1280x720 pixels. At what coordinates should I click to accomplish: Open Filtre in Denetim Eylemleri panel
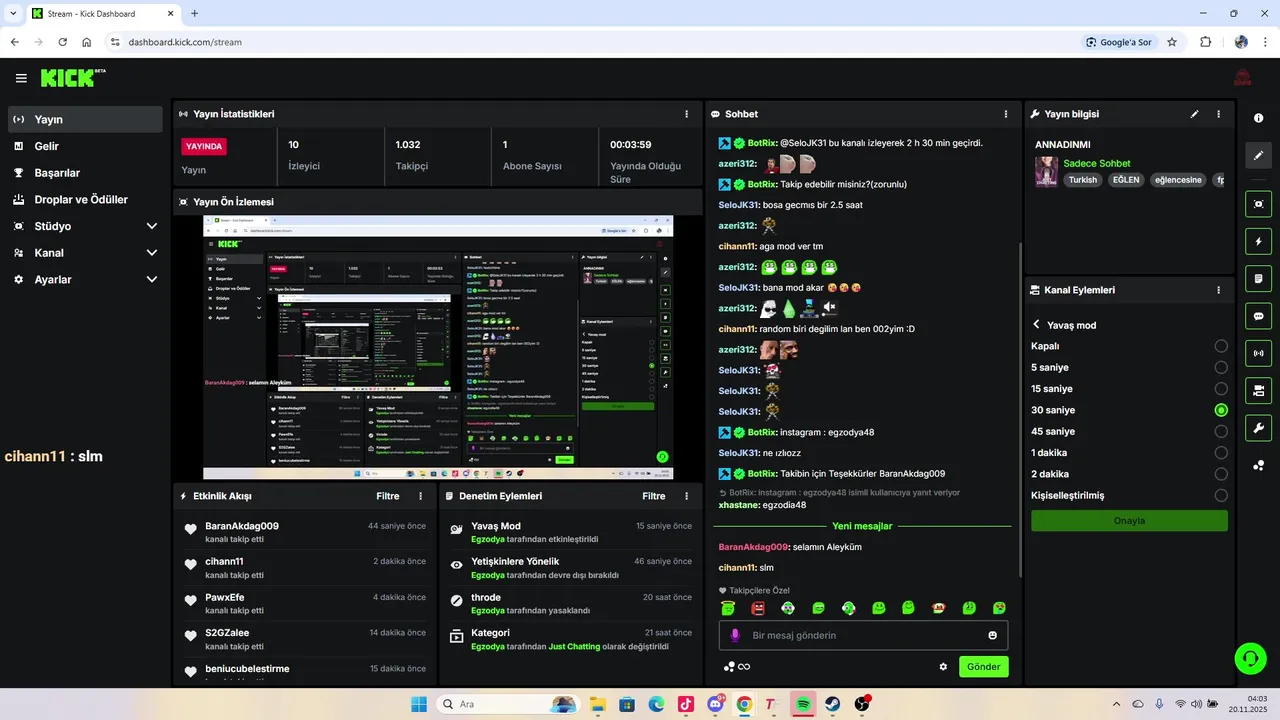point(654,496)
